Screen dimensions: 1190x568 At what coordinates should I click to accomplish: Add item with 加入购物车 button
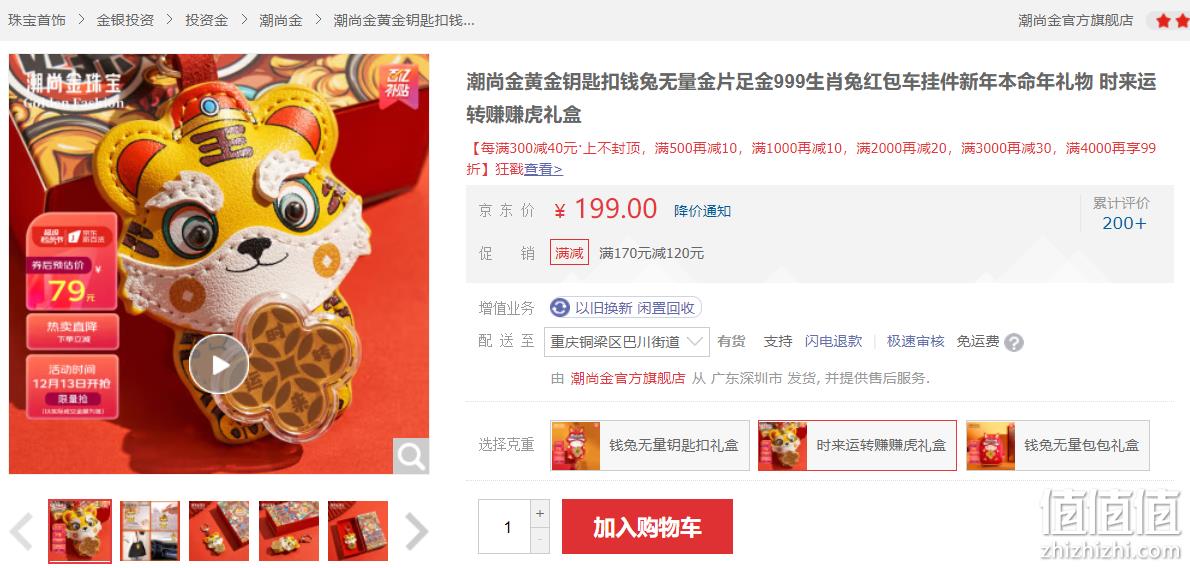click(647, 526)
